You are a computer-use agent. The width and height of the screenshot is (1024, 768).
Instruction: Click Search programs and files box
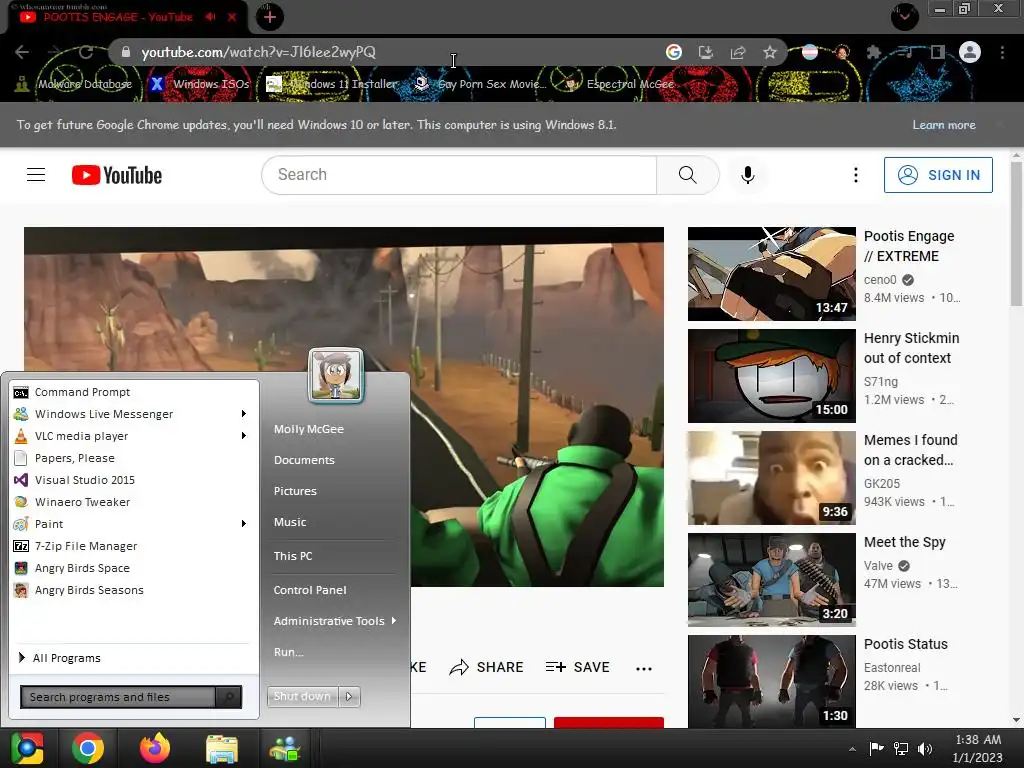point(118,697)
